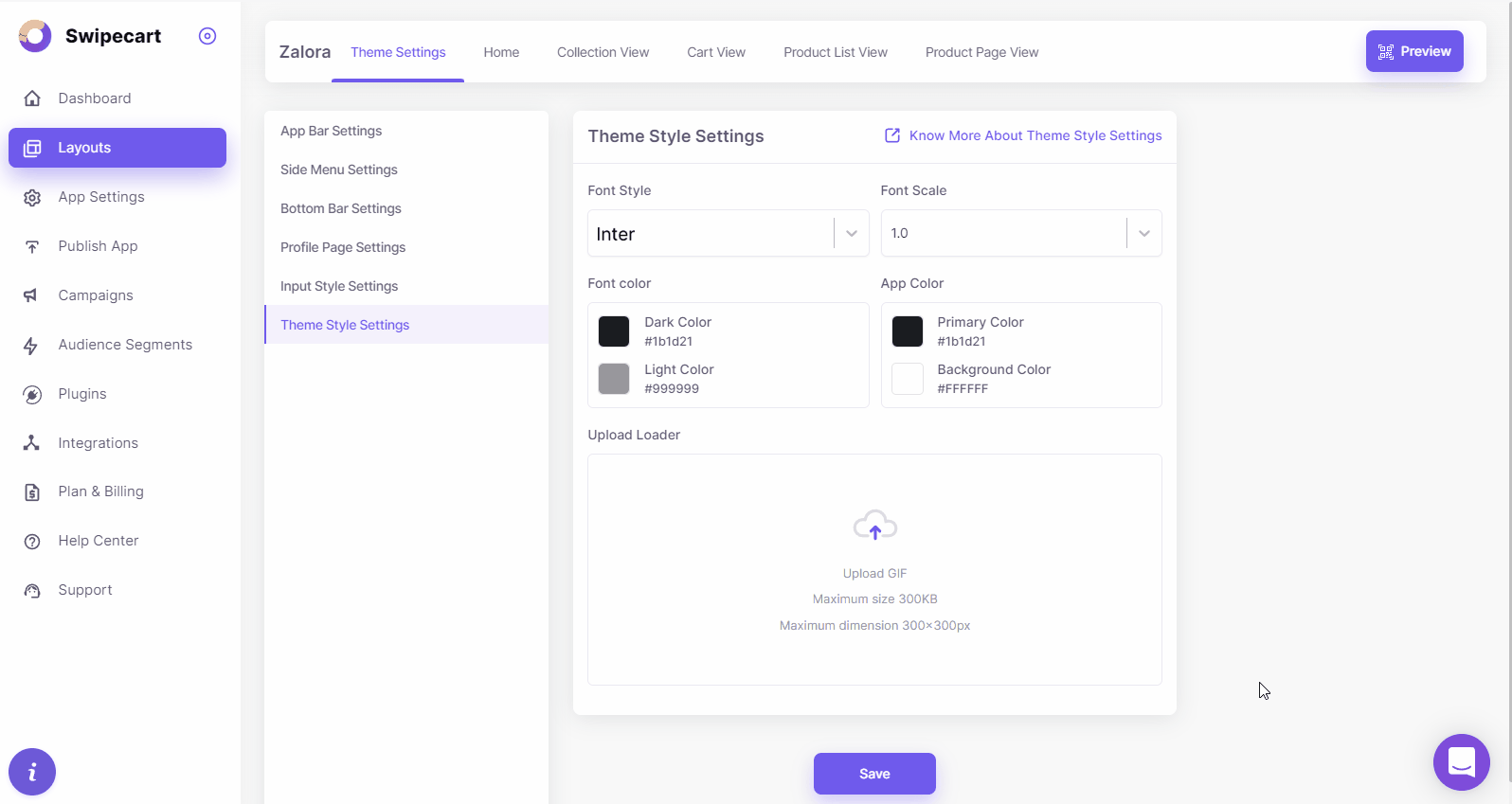Viewport: 1512px width, 804px height.
Task: Open the Publish App page
Action: pos(117,246)
